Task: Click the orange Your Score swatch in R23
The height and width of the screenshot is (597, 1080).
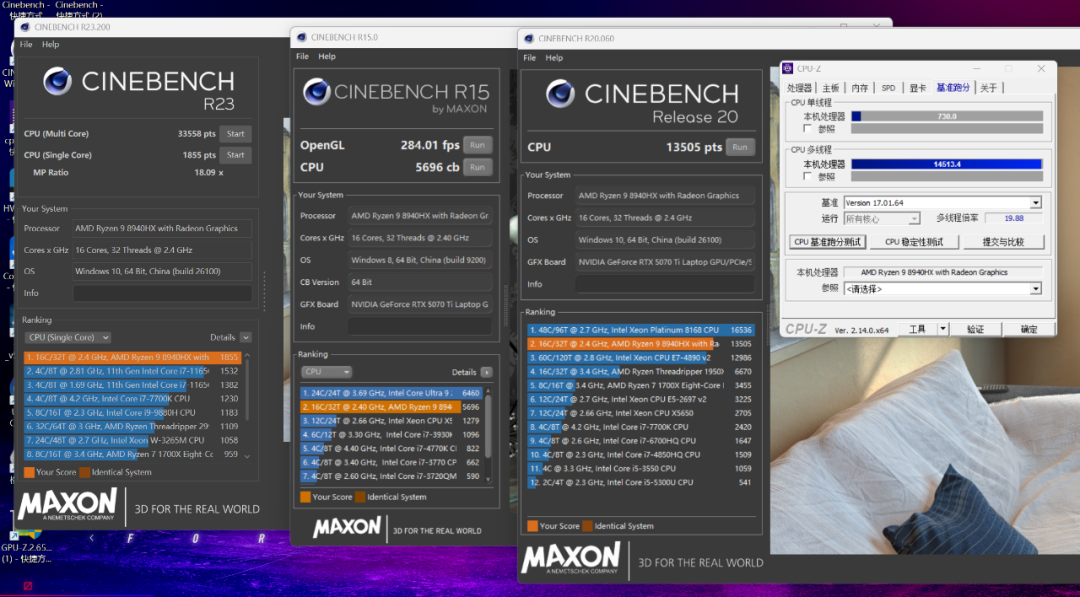Action: 29,472
